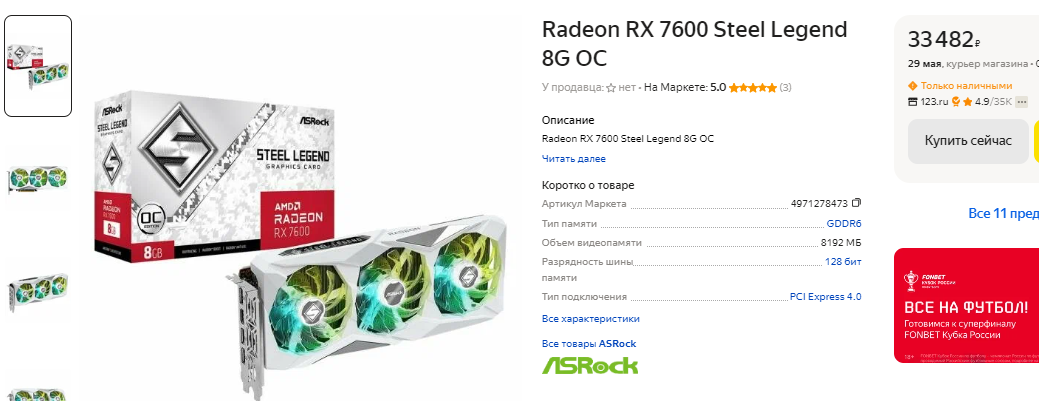The height and width of the screenshot is (401, 1039).
Task: Open Все 11 offers list
Action: pyautogui.click(x=1004, y=213)
